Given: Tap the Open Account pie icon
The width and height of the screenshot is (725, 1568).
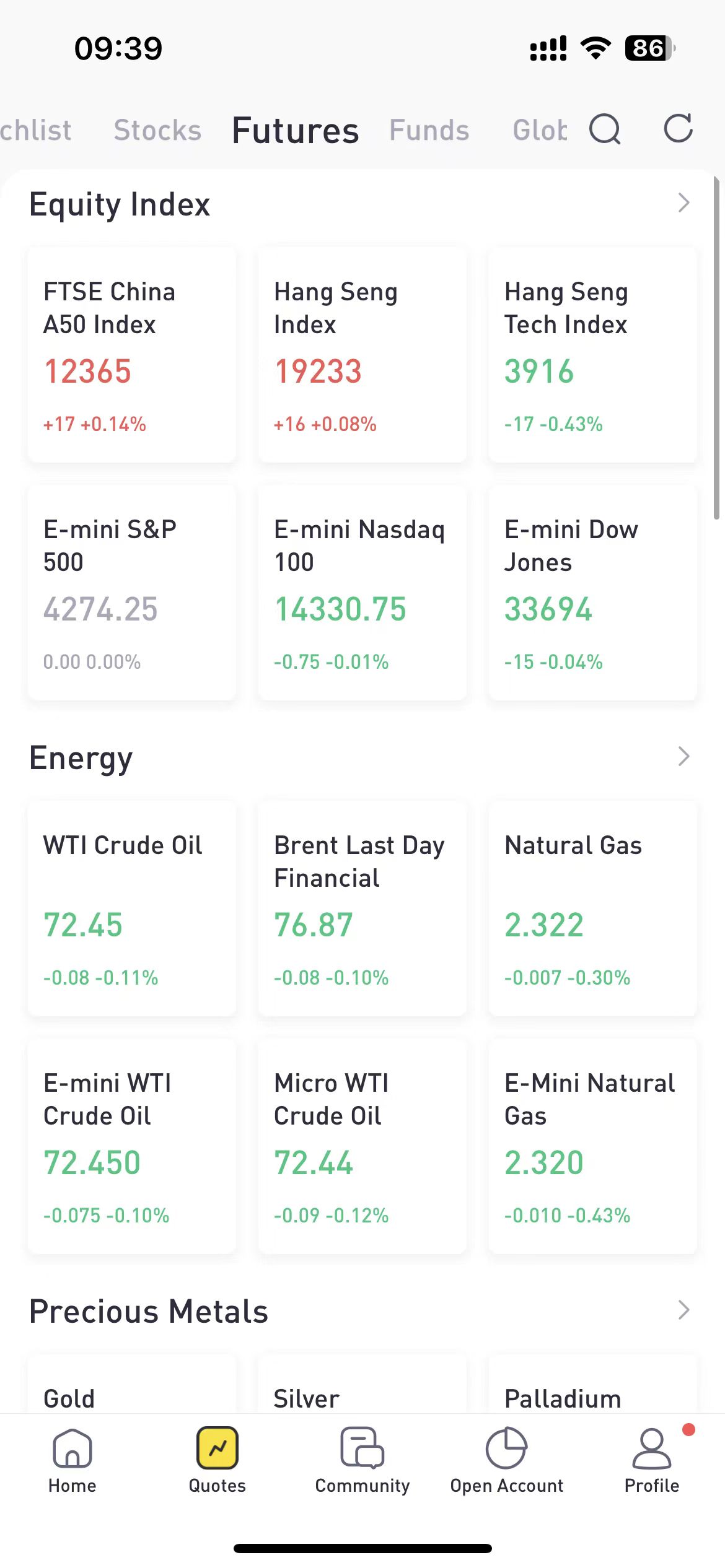Looking at the screenshot, I should [x=506, y=1448].
